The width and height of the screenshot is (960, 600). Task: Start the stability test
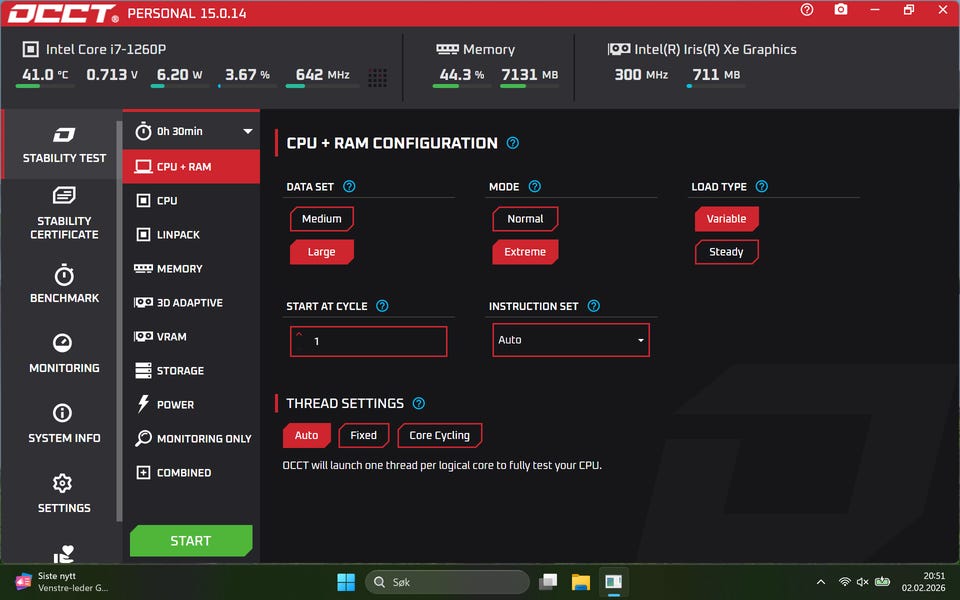coord(191,541)
